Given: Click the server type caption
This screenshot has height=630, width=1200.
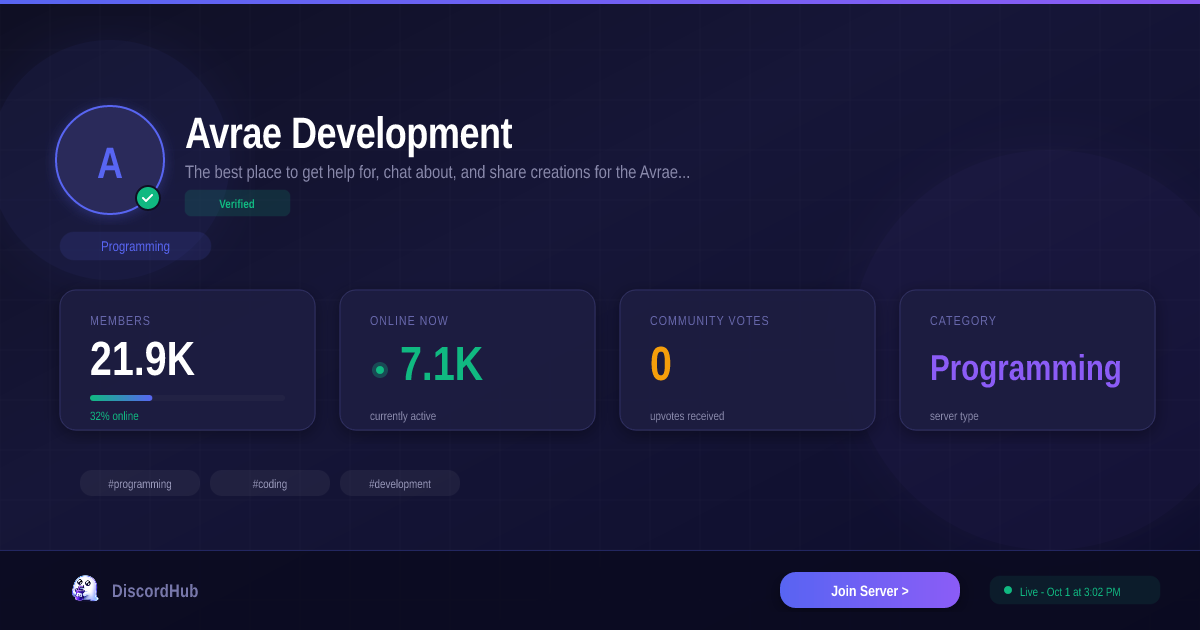Looking at the screenshot, I should [954, 416].
